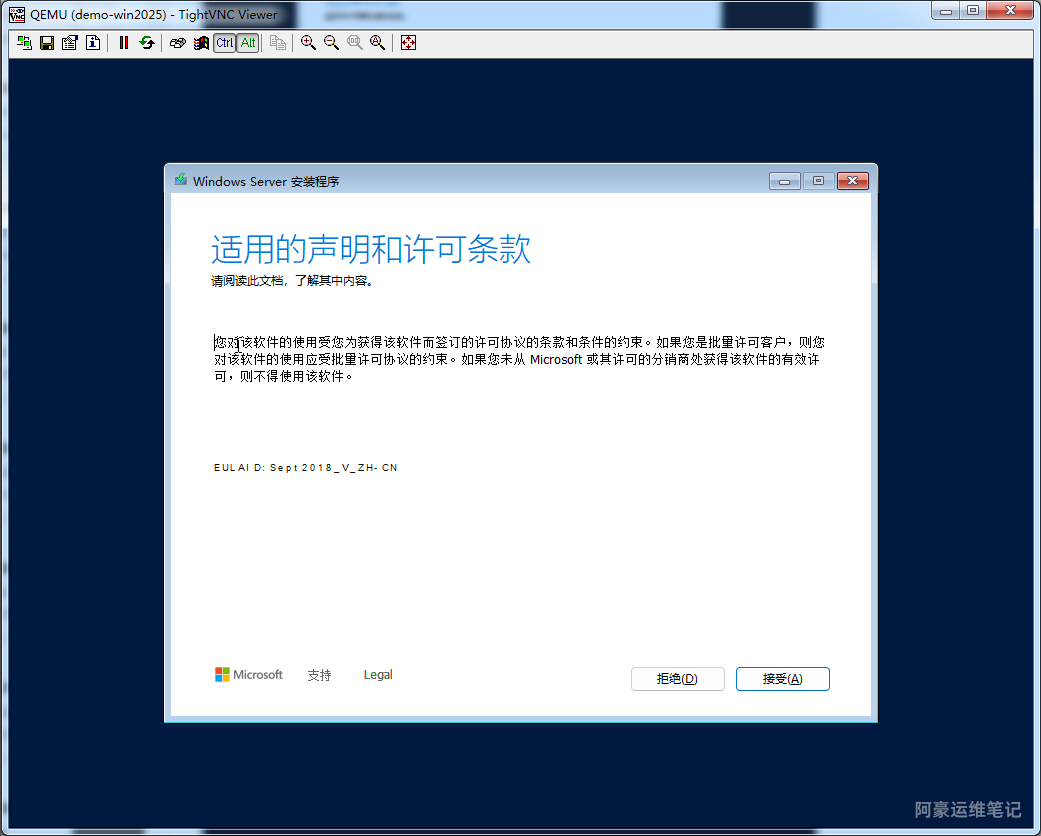Switch to full screen mode
The width and height of the screenshot is (1041, 836).
pyautogui.click(x=408, y=43)
